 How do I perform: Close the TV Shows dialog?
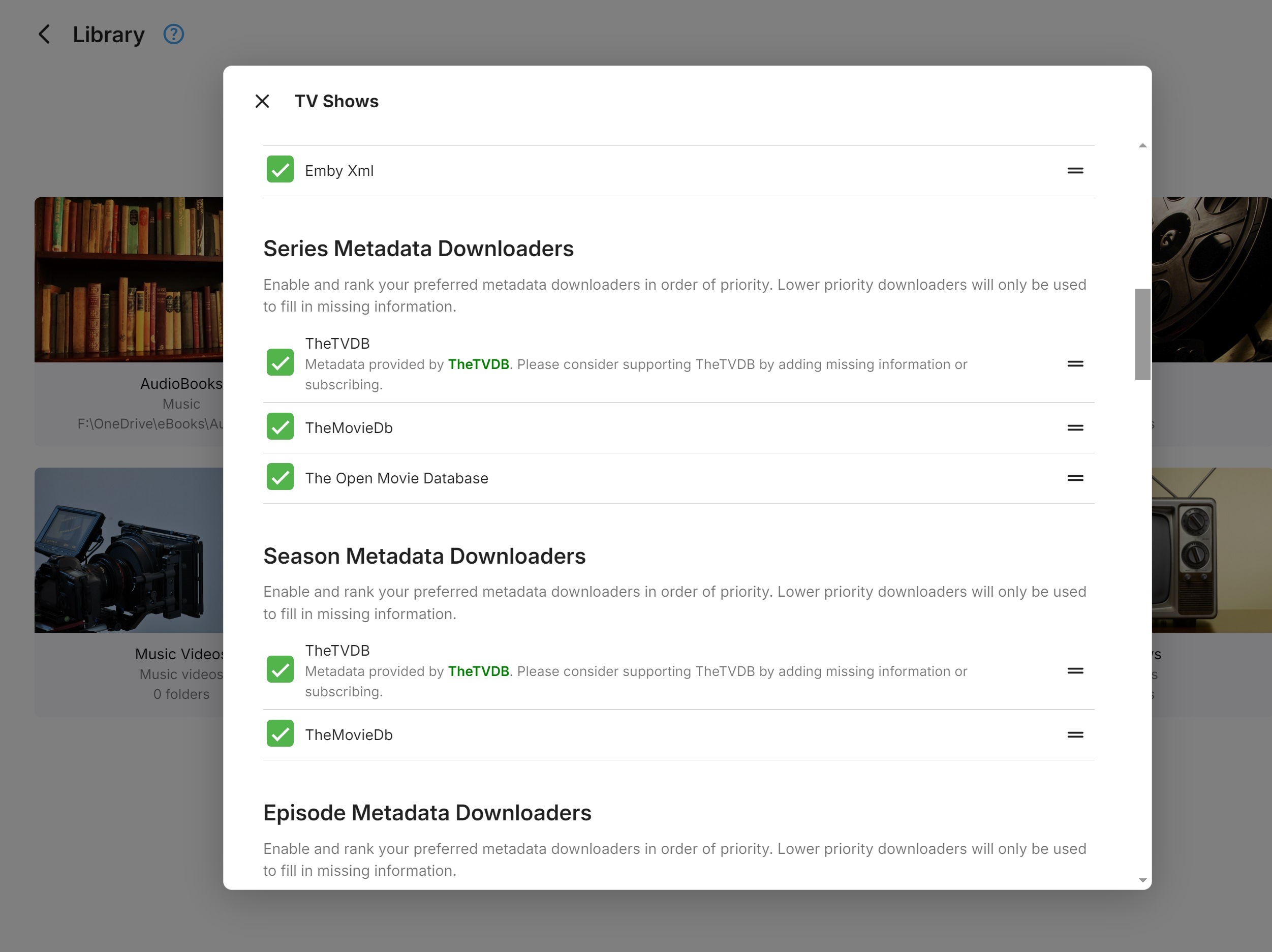coord(262,101)
